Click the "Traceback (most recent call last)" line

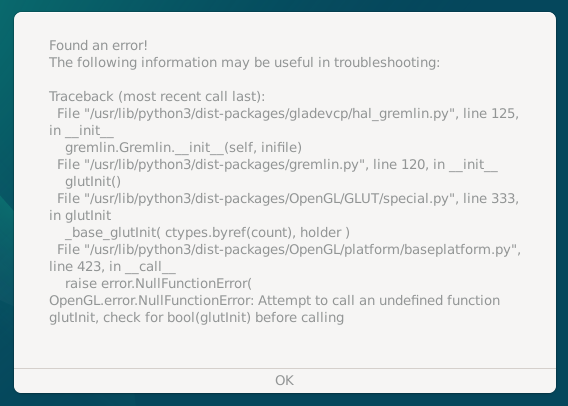157,97
